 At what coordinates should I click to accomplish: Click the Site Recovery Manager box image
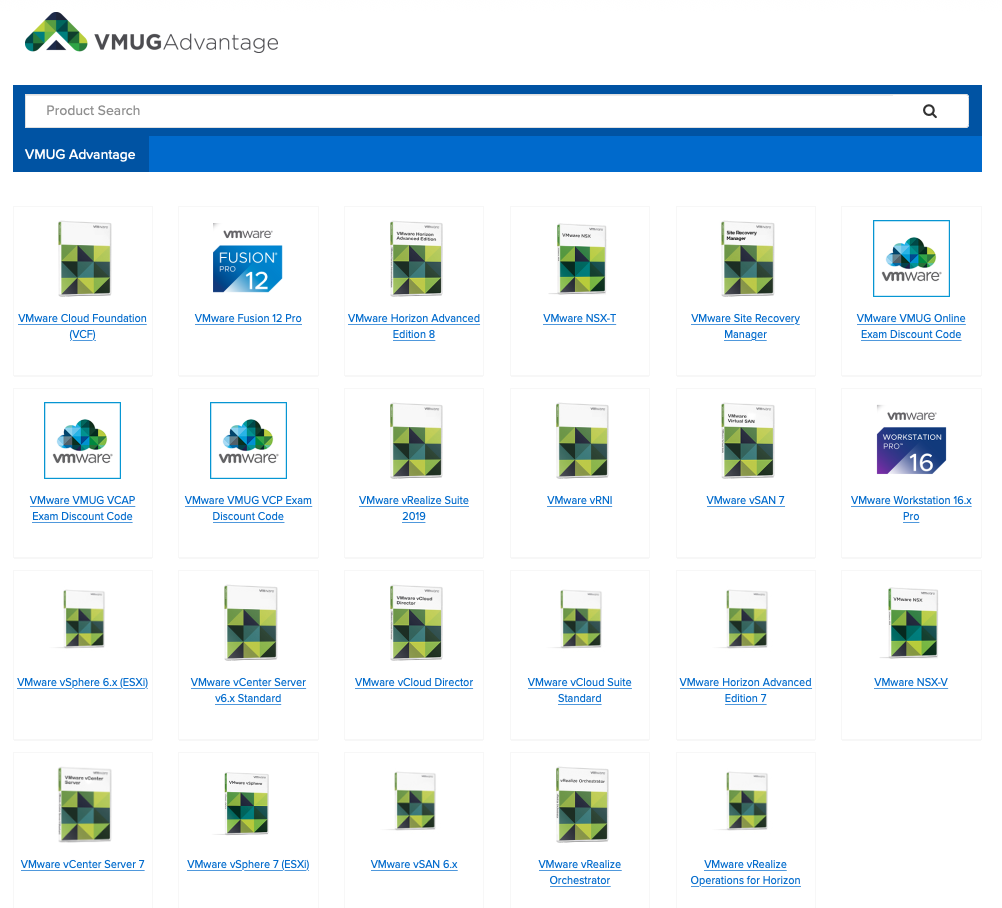point(745,257)
